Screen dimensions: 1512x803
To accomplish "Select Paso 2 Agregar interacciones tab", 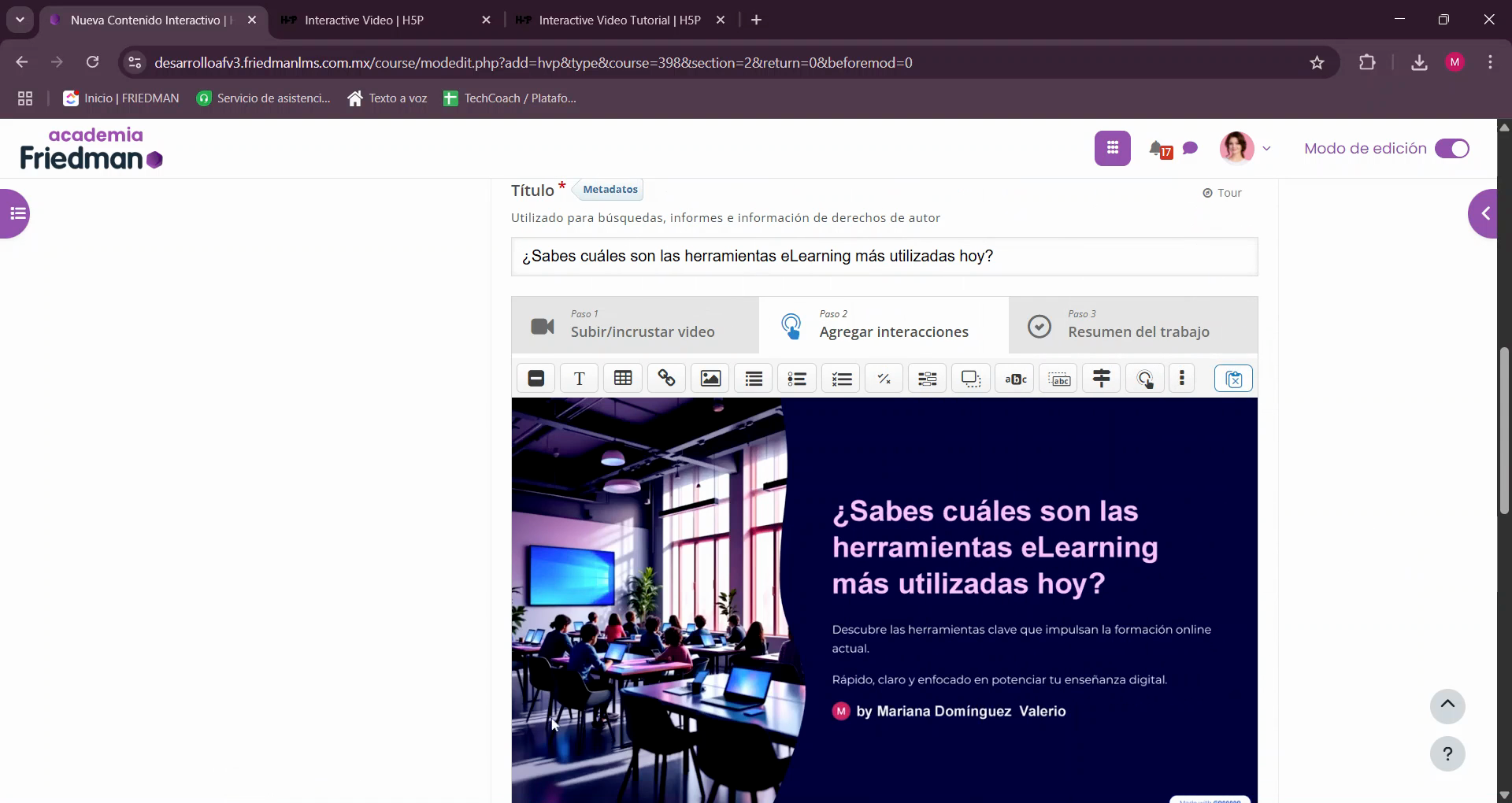I will [x=884, y=325].
